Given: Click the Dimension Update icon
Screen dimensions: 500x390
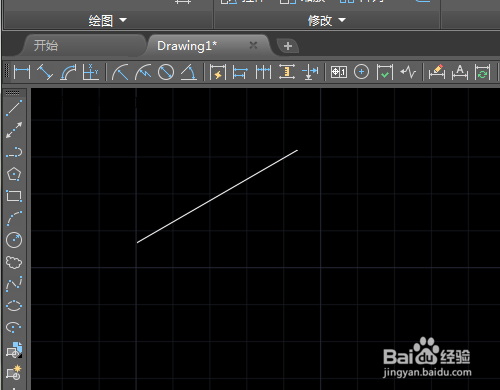Looking at the screenshot, I should tap(483, 72).
